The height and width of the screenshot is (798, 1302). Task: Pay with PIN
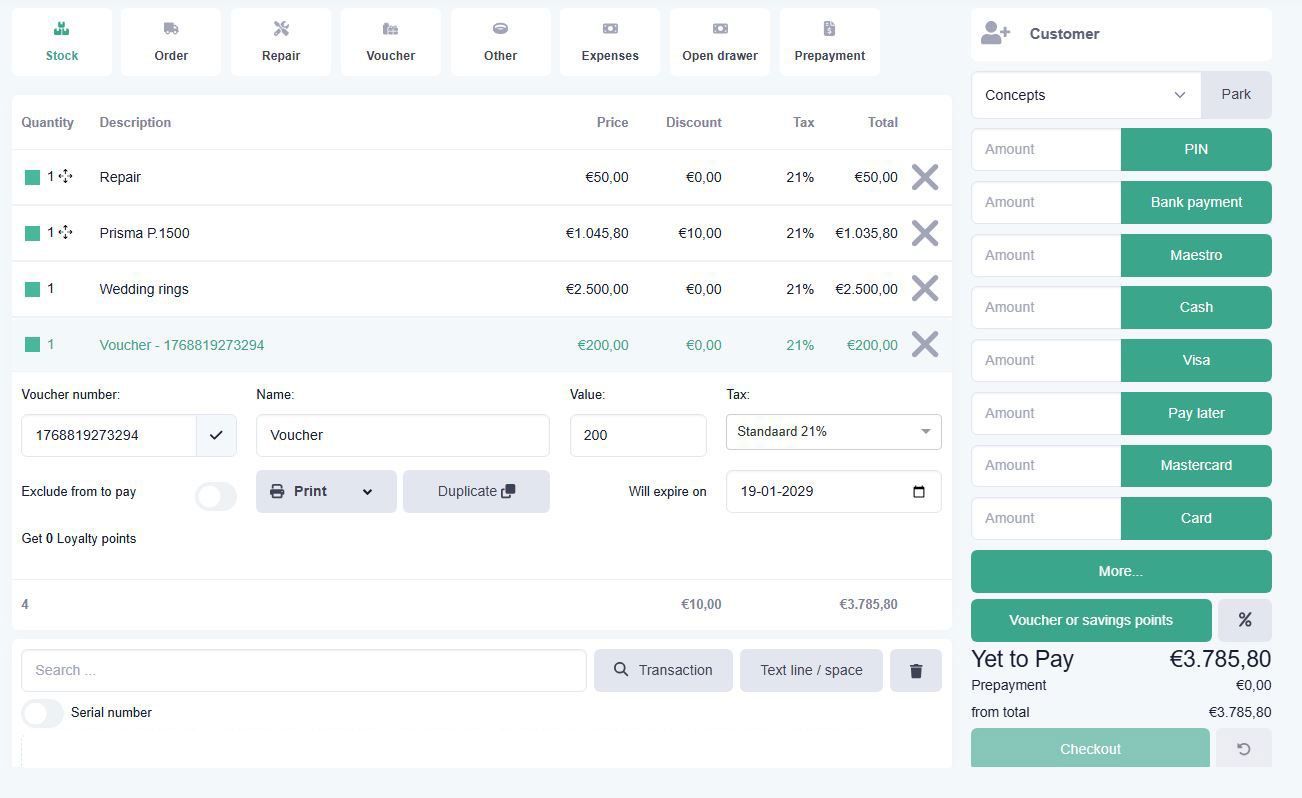click(x=1196, y=149)
